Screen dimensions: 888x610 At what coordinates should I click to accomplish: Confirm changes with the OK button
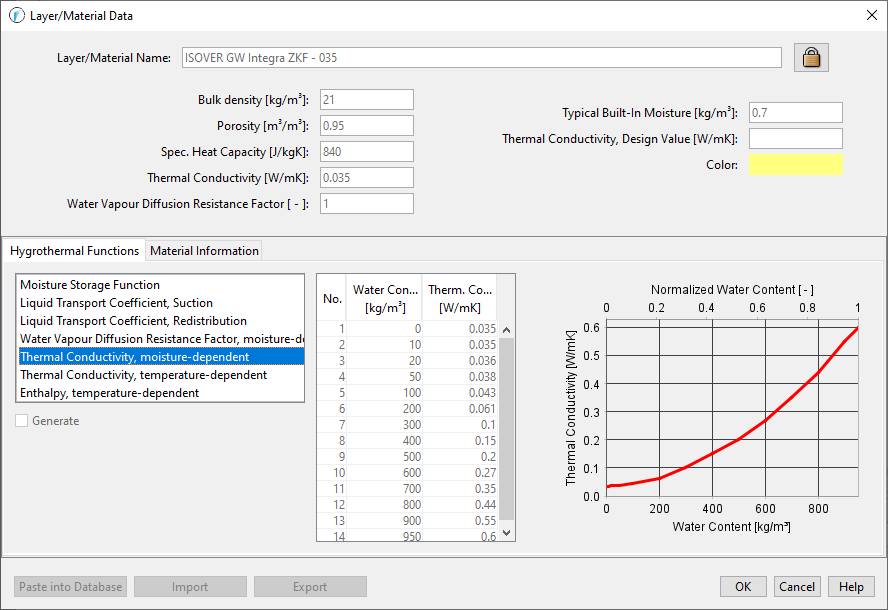tap(742, 586)
